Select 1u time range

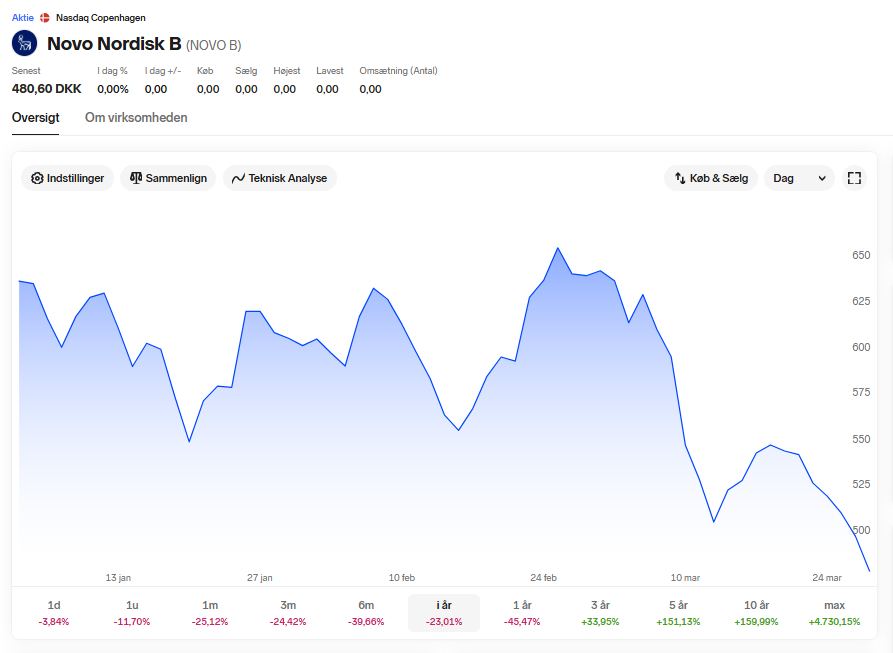pos(132,613)
